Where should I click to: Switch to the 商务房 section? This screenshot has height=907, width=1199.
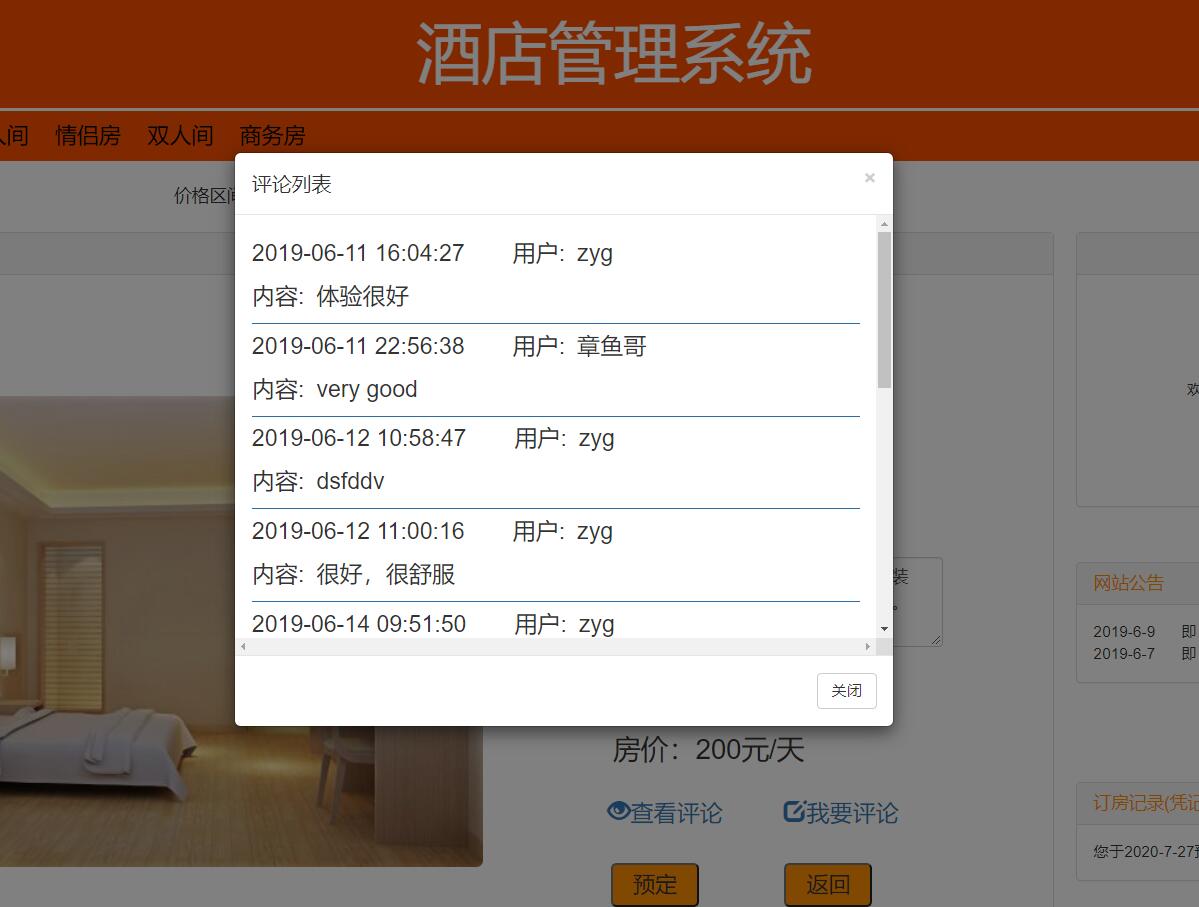click(271, 136)
